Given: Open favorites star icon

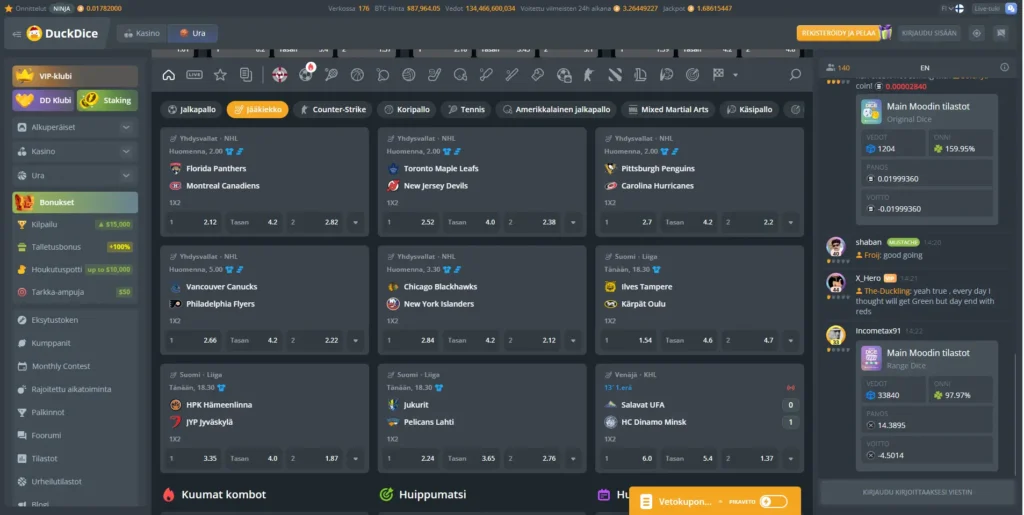Looking at the screenshot, I should point(220,75).
